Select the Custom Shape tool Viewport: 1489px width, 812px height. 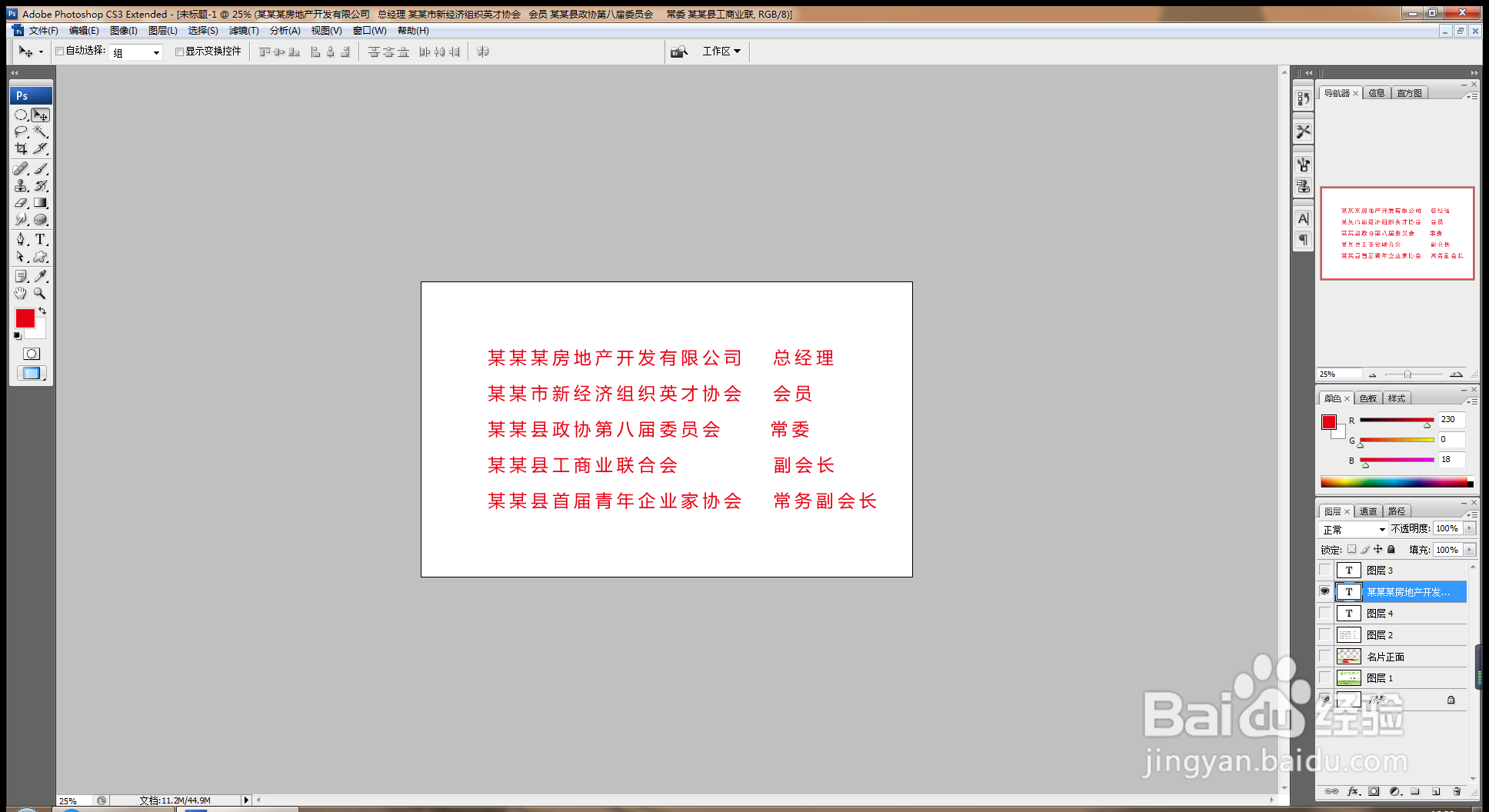(41, 257)
